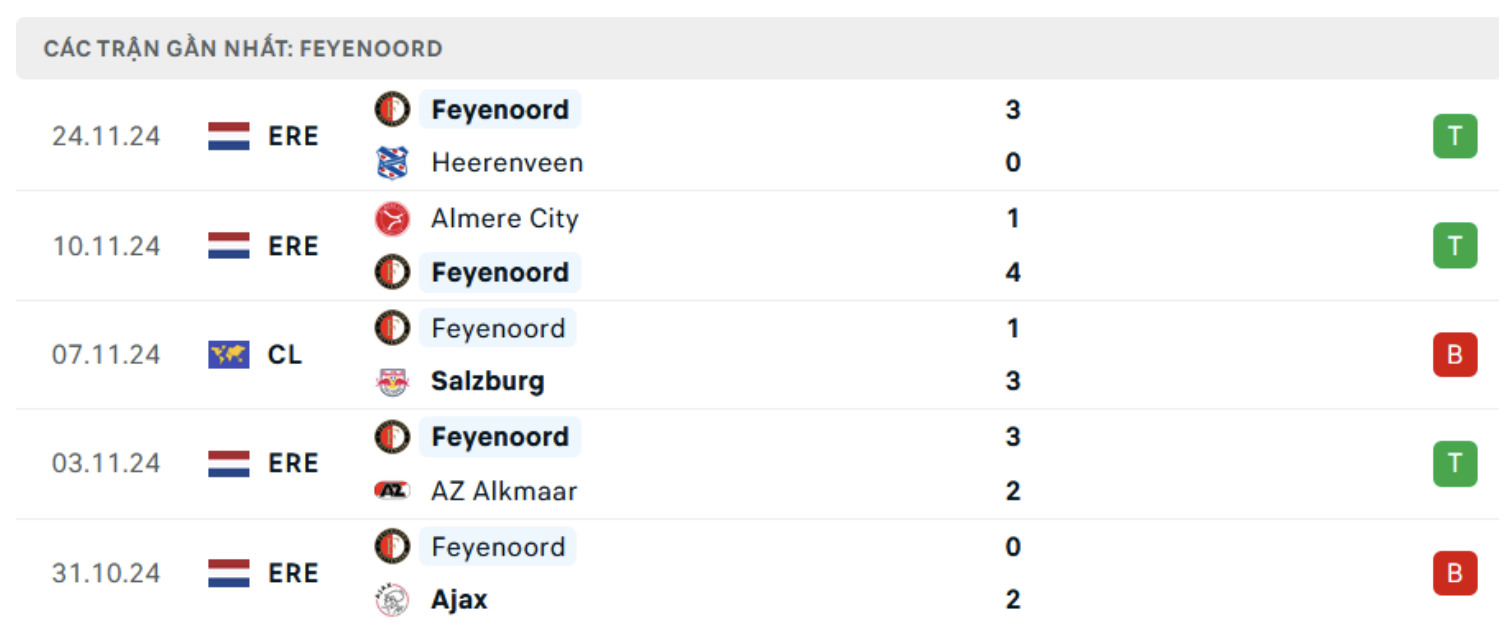
Task: Click the Netherlands flag for 24.11.24 match
Action: tap(229, 136)
